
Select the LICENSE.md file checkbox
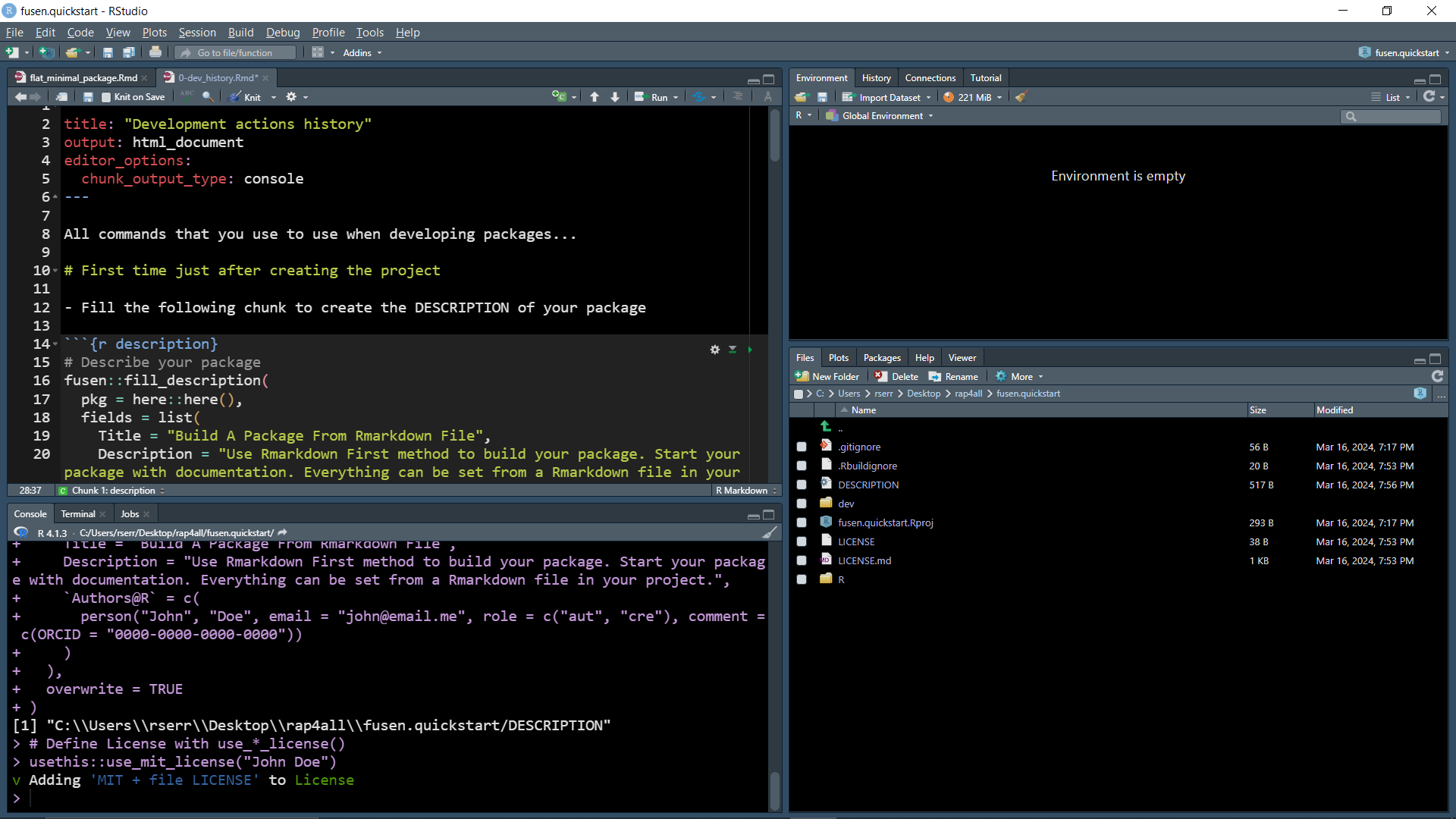coord(802,561)
